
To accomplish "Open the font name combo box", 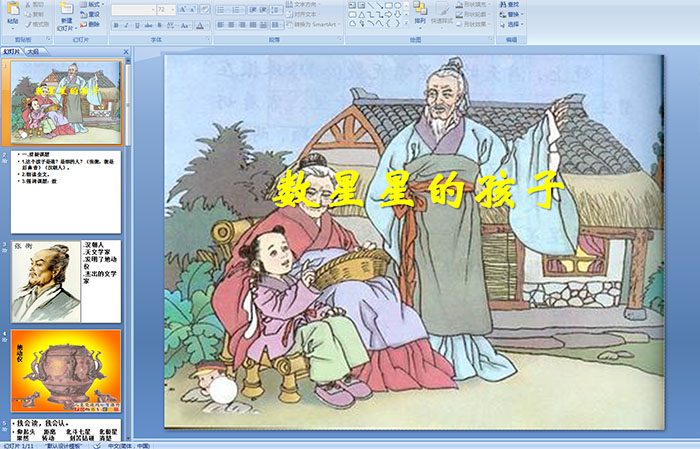I will tap(133, 10).
